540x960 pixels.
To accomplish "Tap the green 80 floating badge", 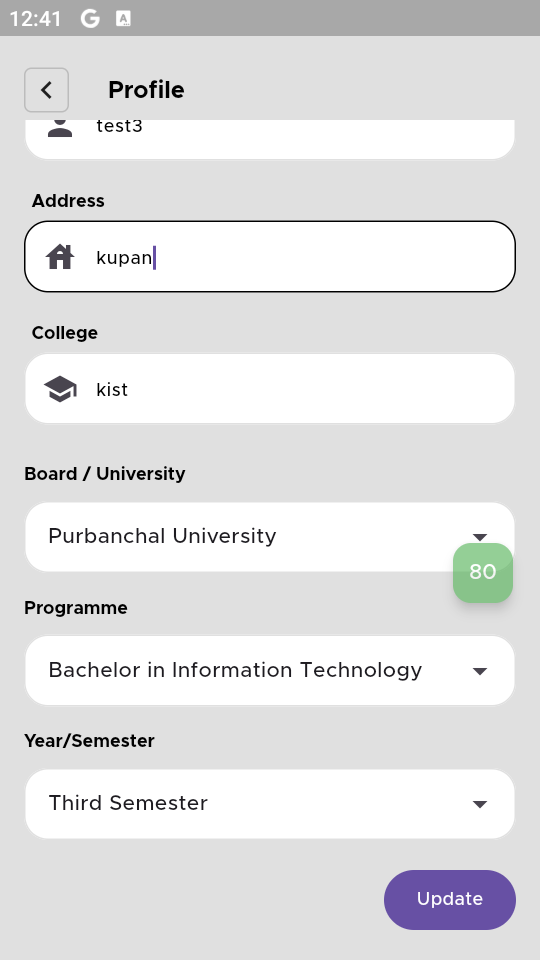I will tap(483, 572).
